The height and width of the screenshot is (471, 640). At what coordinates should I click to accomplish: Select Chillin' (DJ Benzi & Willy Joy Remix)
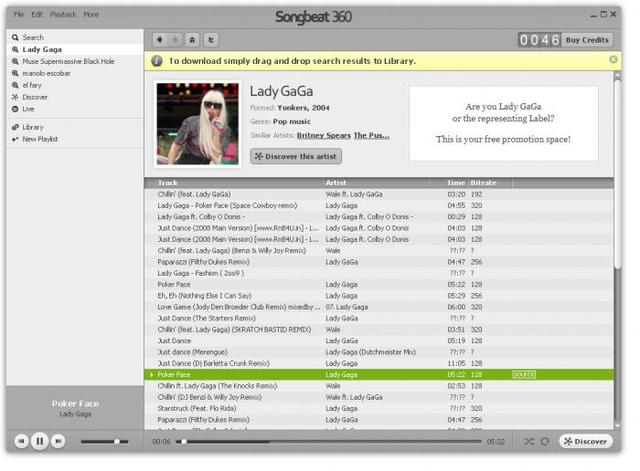pos(379,397)
